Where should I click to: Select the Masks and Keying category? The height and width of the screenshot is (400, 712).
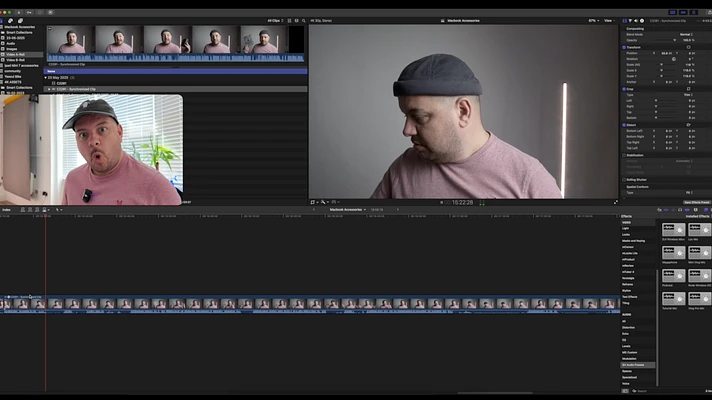click(x=633, y=241)
